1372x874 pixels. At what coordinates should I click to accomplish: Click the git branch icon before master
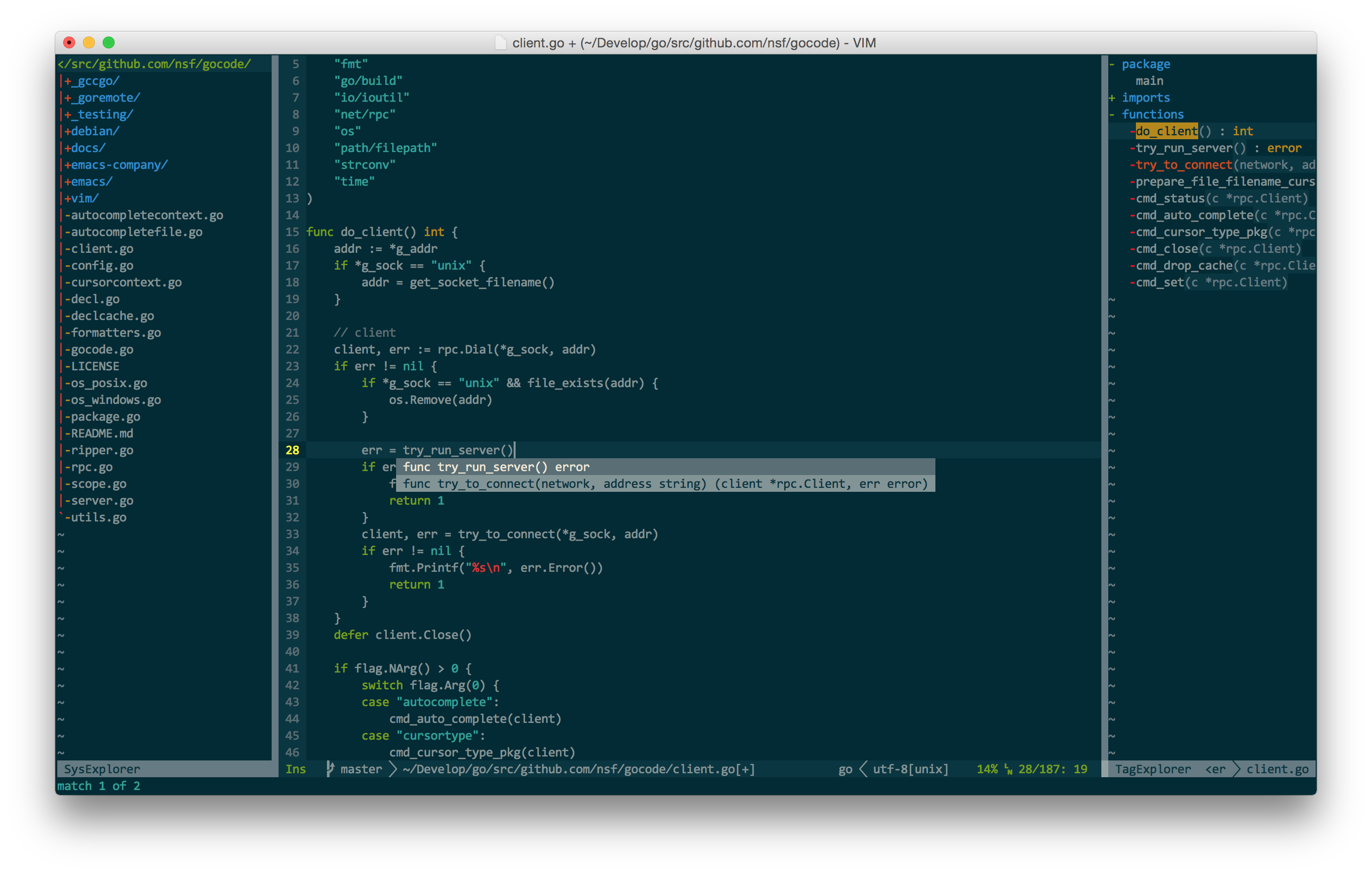click(330, 769)
